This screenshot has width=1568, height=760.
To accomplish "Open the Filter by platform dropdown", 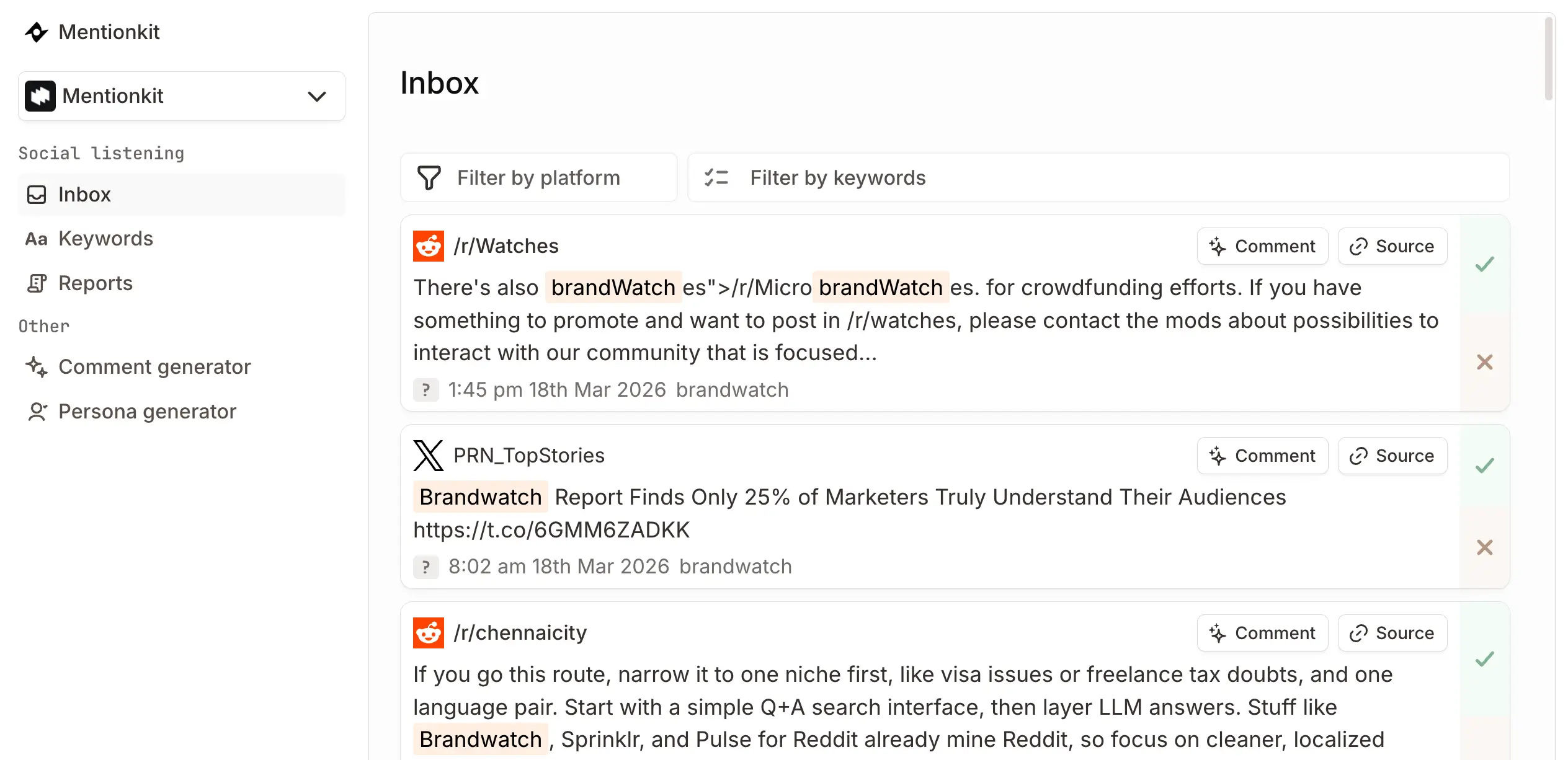I will 538,178.
